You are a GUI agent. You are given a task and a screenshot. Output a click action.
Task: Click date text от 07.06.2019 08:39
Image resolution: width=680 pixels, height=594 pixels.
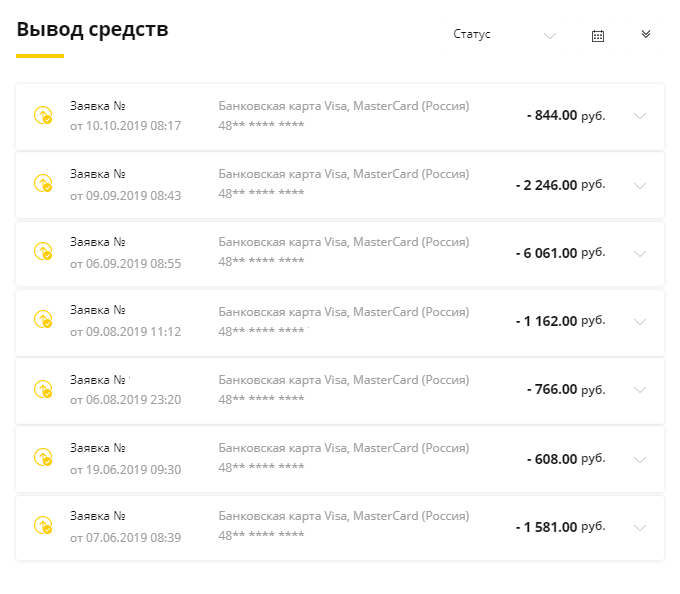(x=125, y=538)
